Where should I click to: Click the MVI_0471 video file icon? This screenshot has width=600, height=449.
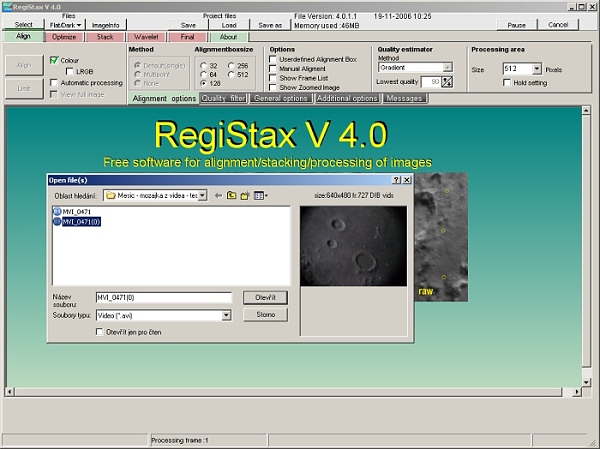coord(57,211)
